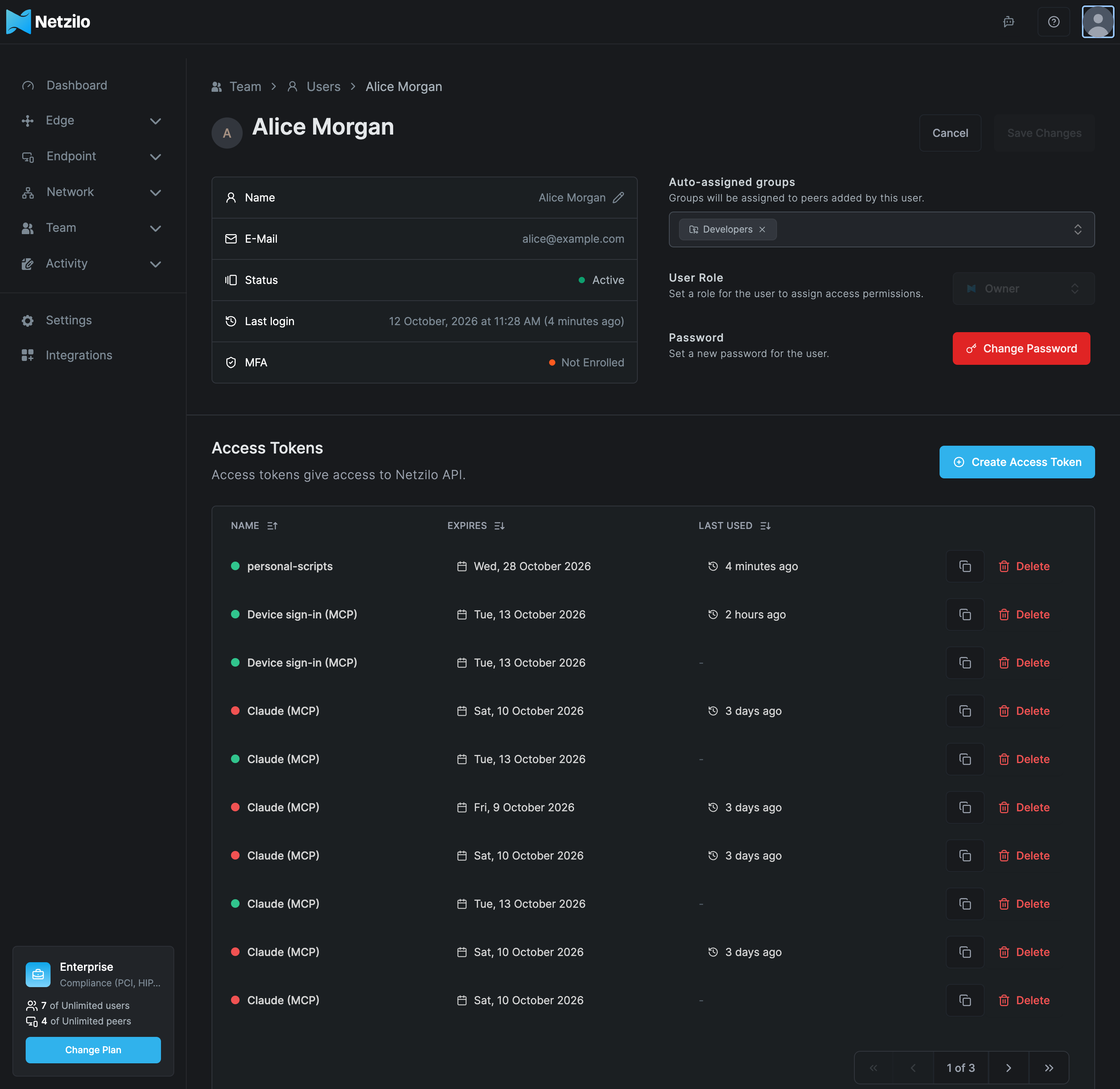Click the '2 hours ago' last used value
1120x1089 pixels.
click(x=755, y=614)
